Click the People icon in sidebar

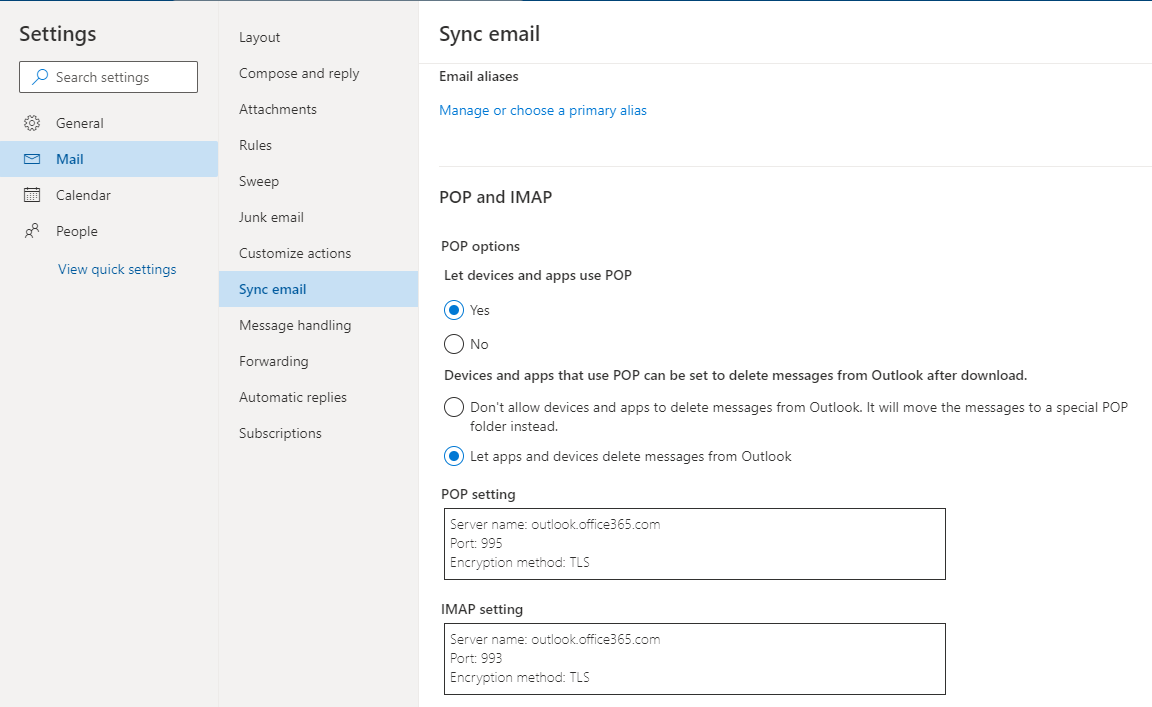(32, 231)
